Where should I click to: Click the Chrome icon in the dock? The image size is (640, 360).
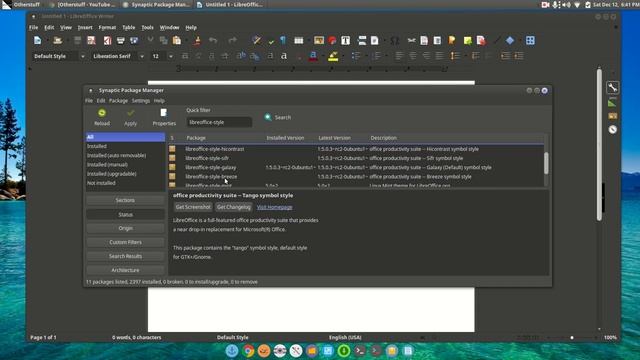coord(248,351)
